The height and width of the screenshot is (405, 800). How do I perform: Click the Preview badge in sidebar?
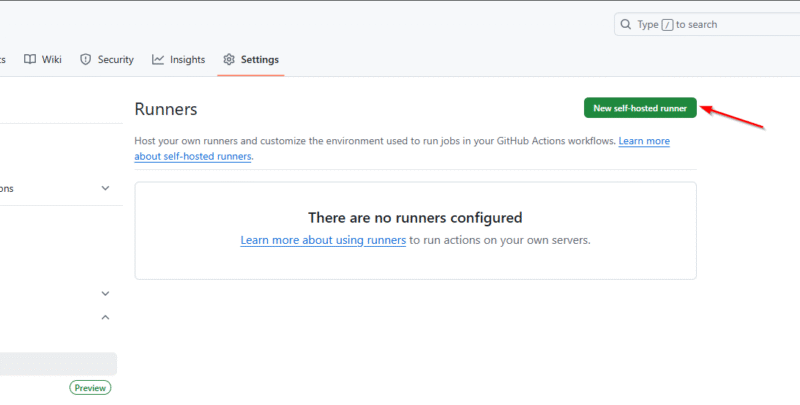click(x=90, y=388)
